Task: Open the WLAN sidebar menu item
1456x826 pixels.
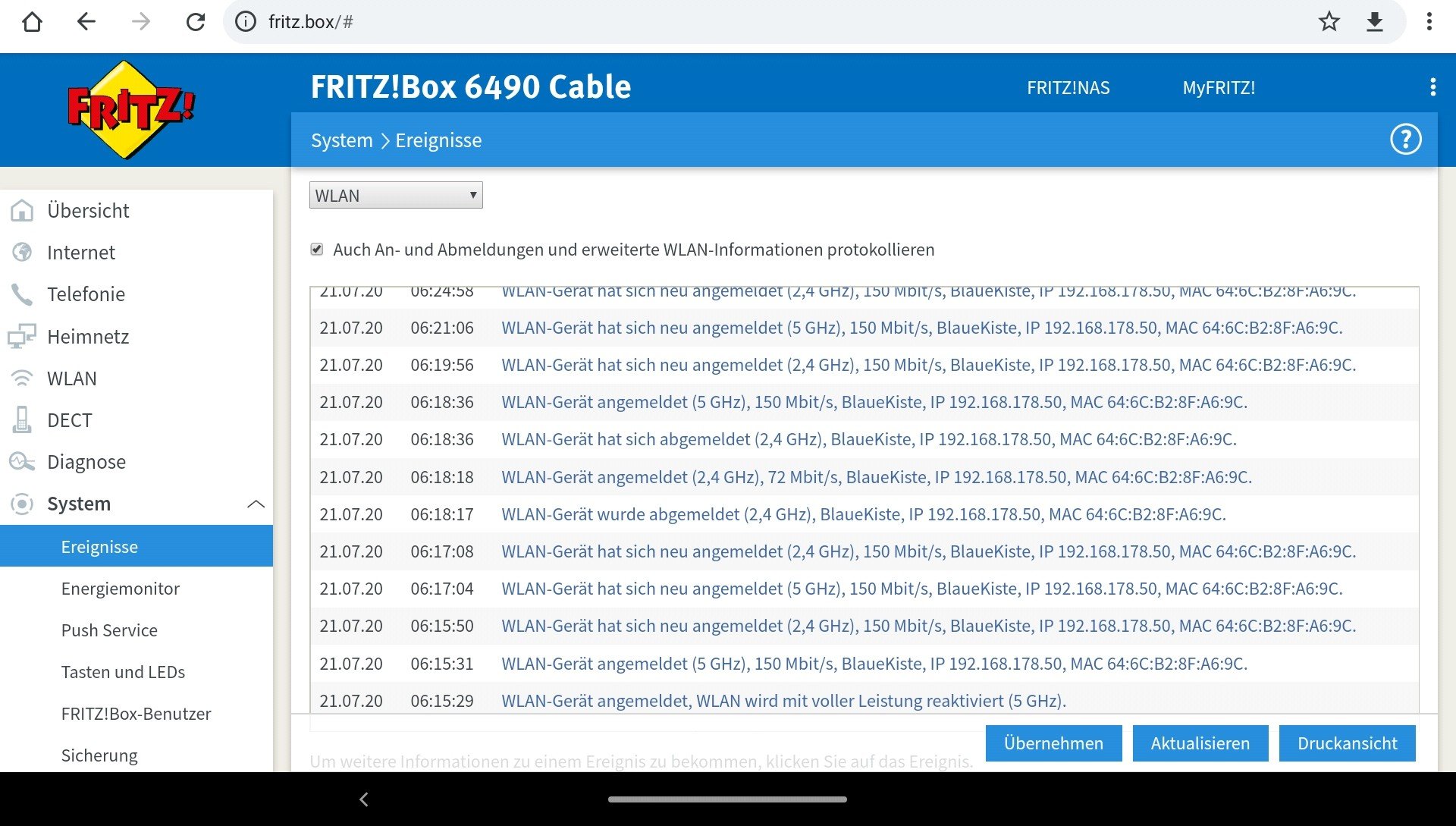Action: click(x=72, y=378)
